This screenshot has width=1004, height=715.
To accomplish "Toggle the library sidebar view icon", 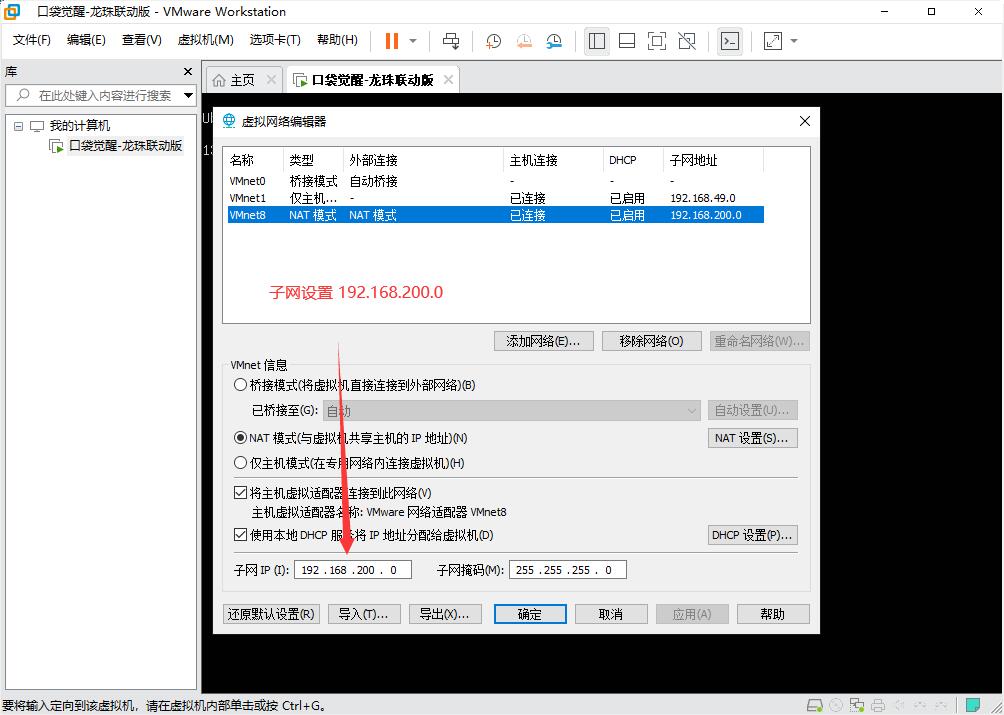I will [597, 41].
